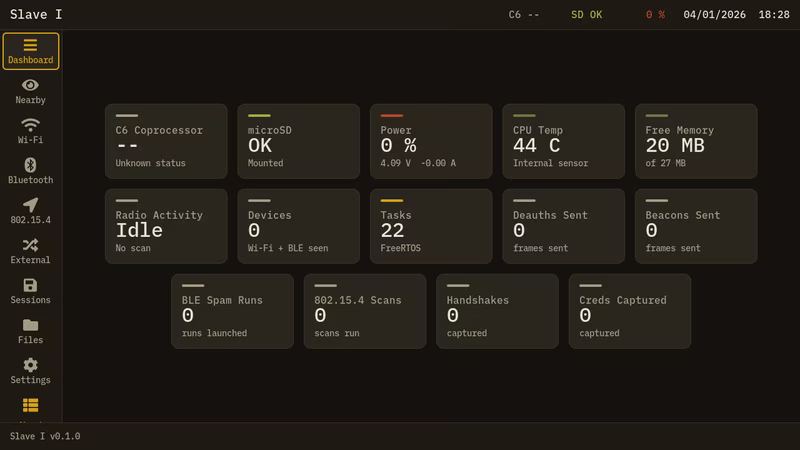Open the BLE Spam Runs card
Screen dimensions: 800x450
[233, 311]
